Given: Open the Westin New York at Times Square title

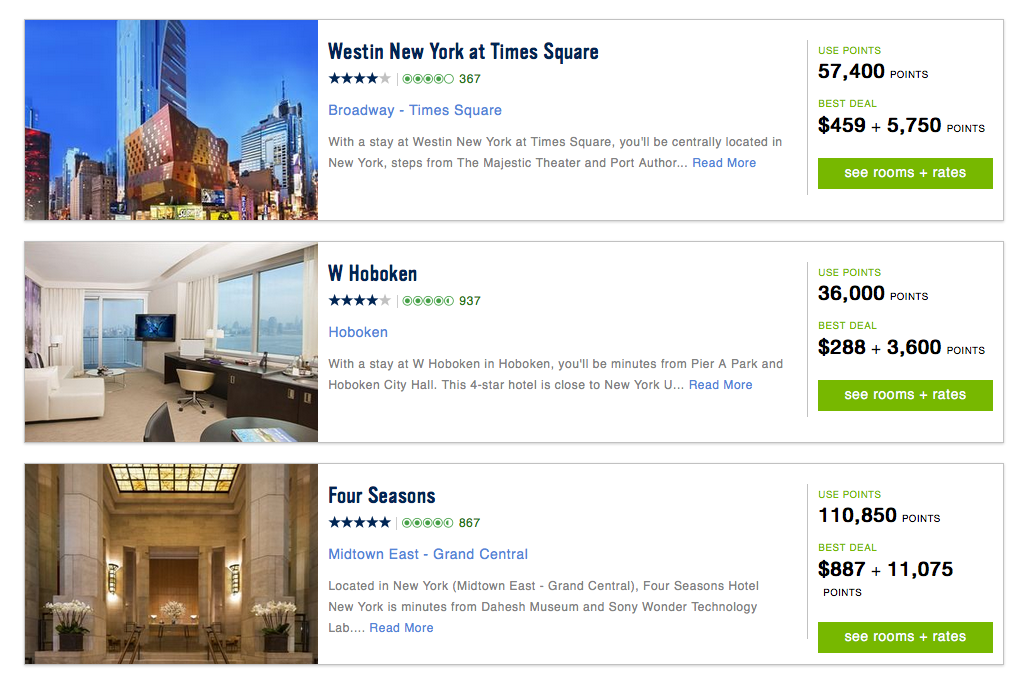Looking at the screenshot, I should click(x=463, y=51).
